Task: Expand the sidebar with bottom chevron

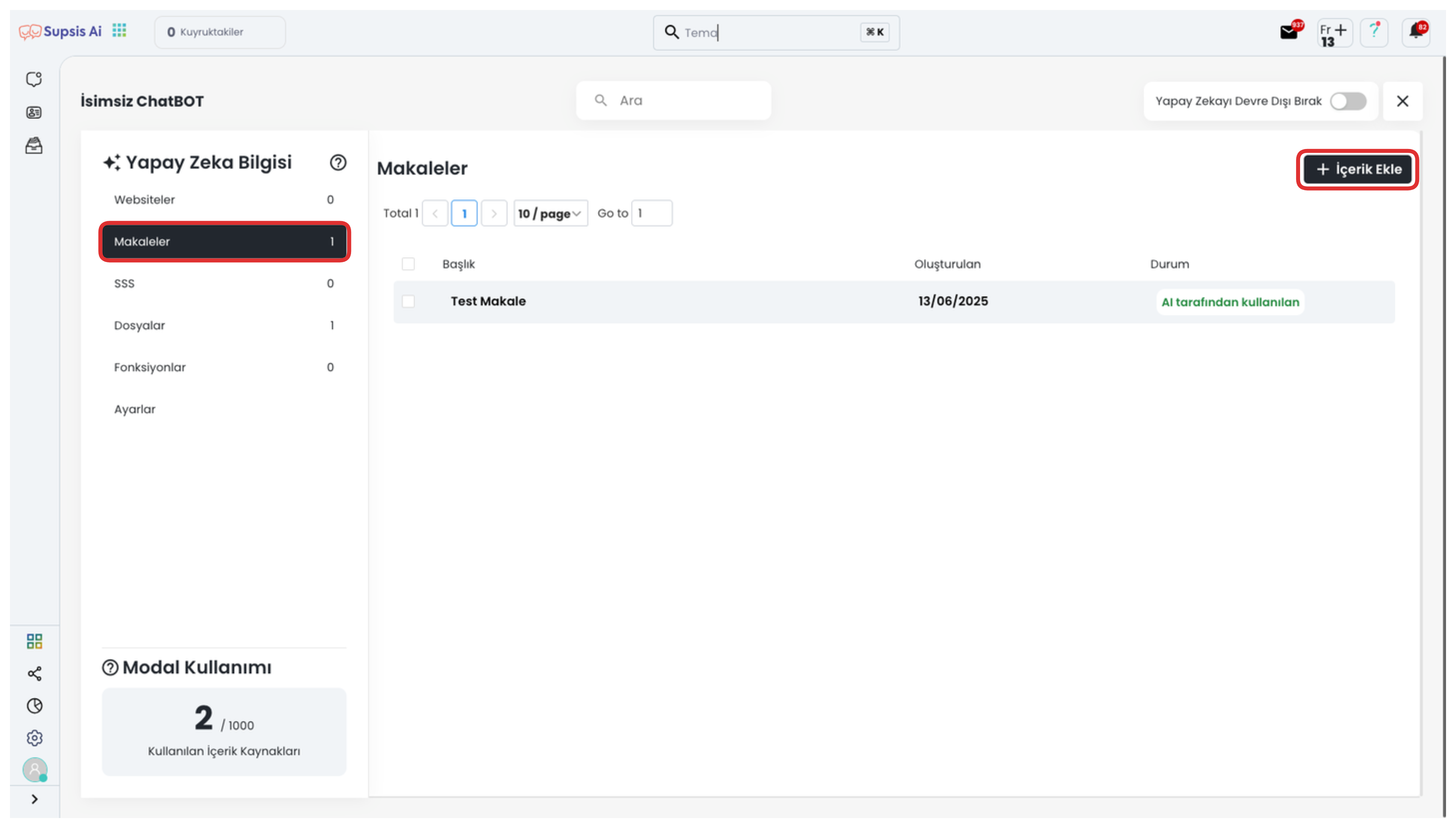Action: pyautogui.click(x=35, y=799)
